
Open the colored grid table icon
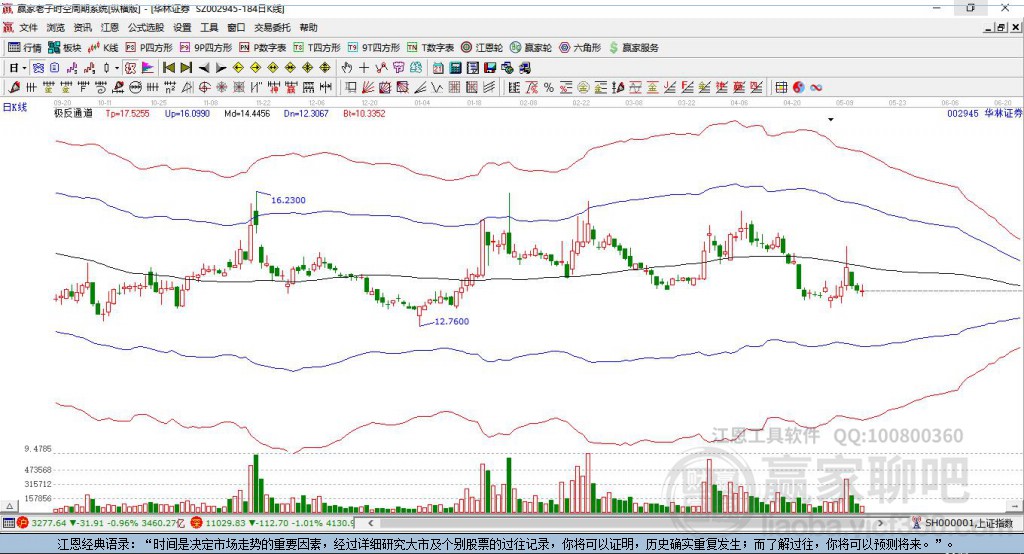(781, 87)
